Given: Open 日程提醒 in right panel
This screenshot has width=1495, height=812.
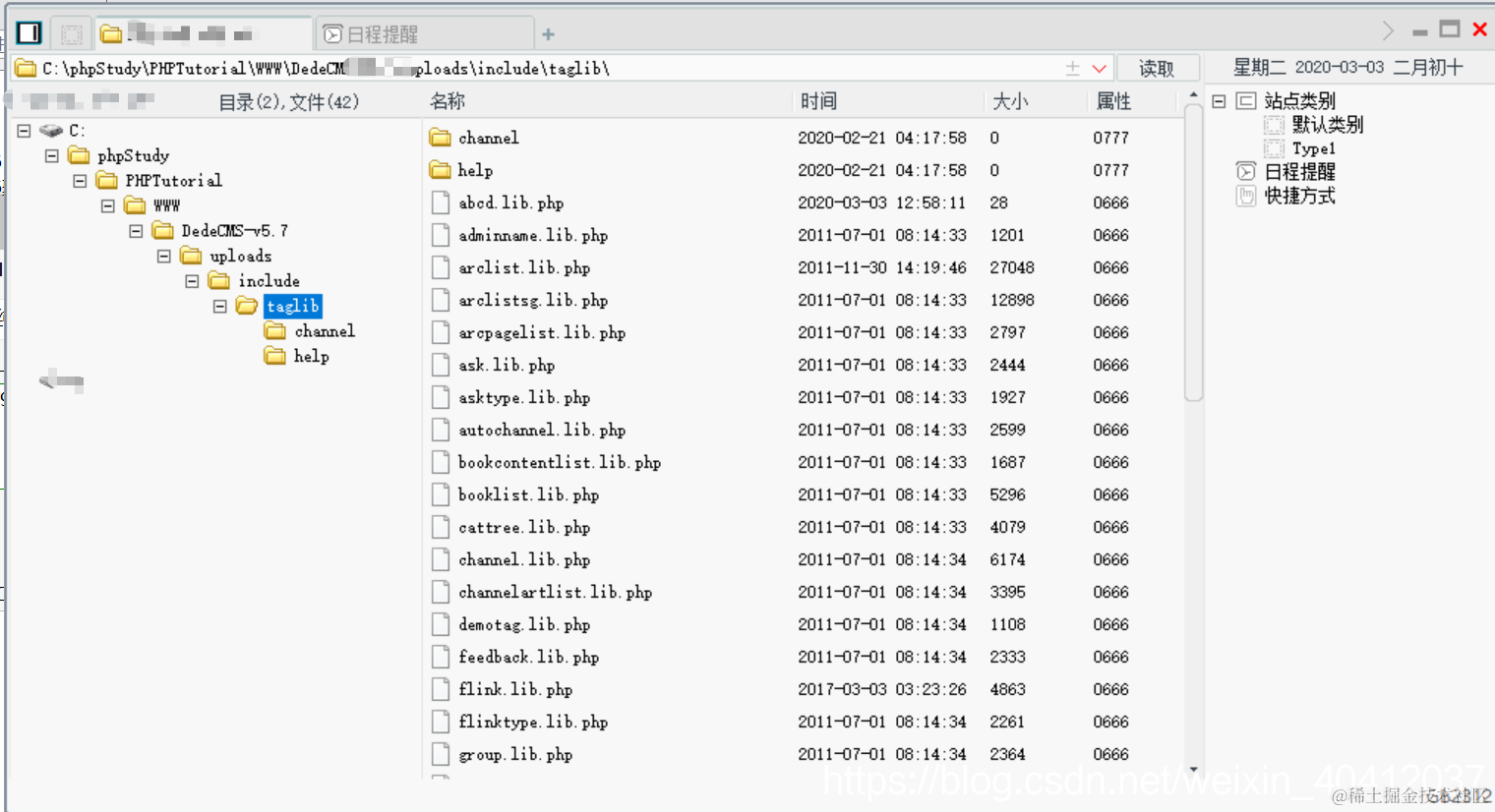Looking at the screenshot, I should tap(1299, 172).
